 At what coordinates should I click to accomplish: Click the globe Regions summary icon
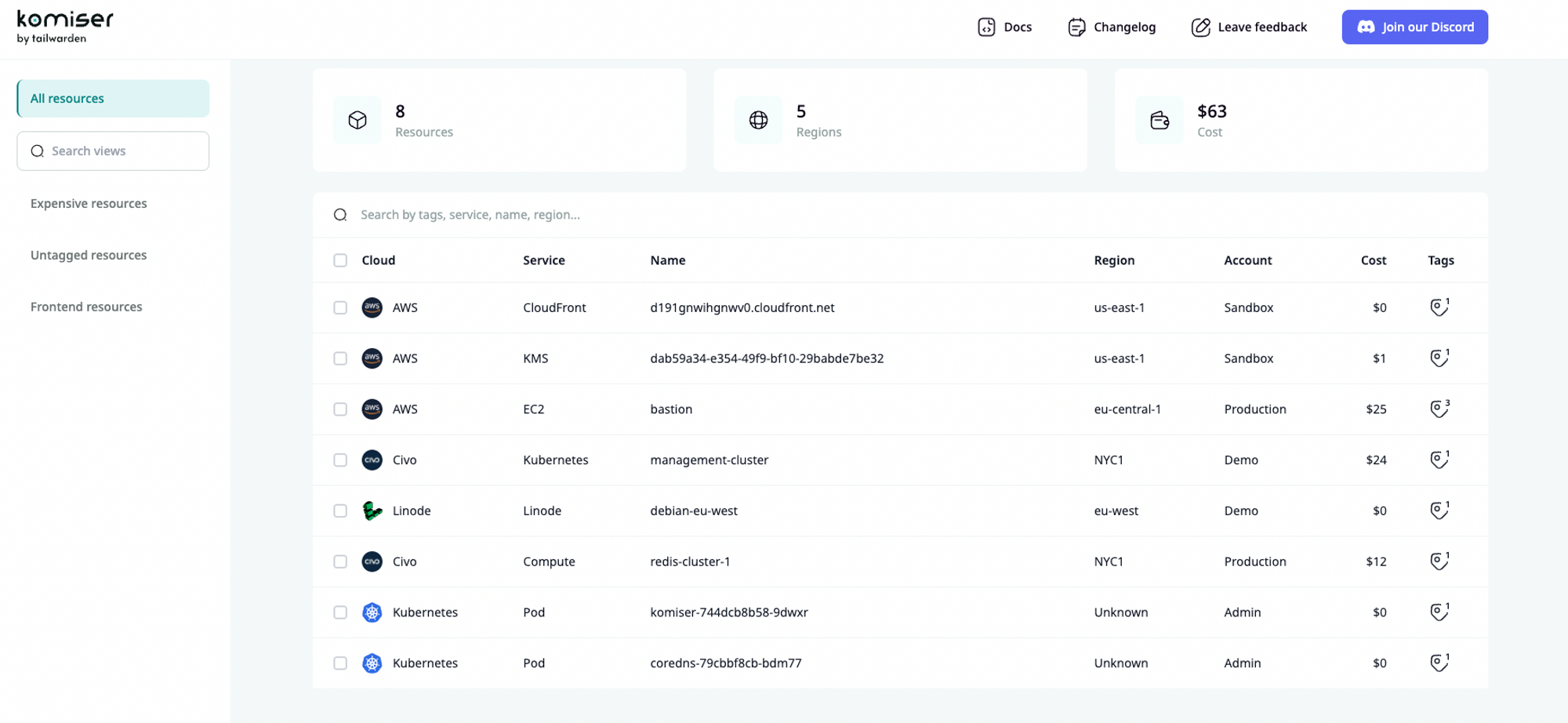[758, 120]
